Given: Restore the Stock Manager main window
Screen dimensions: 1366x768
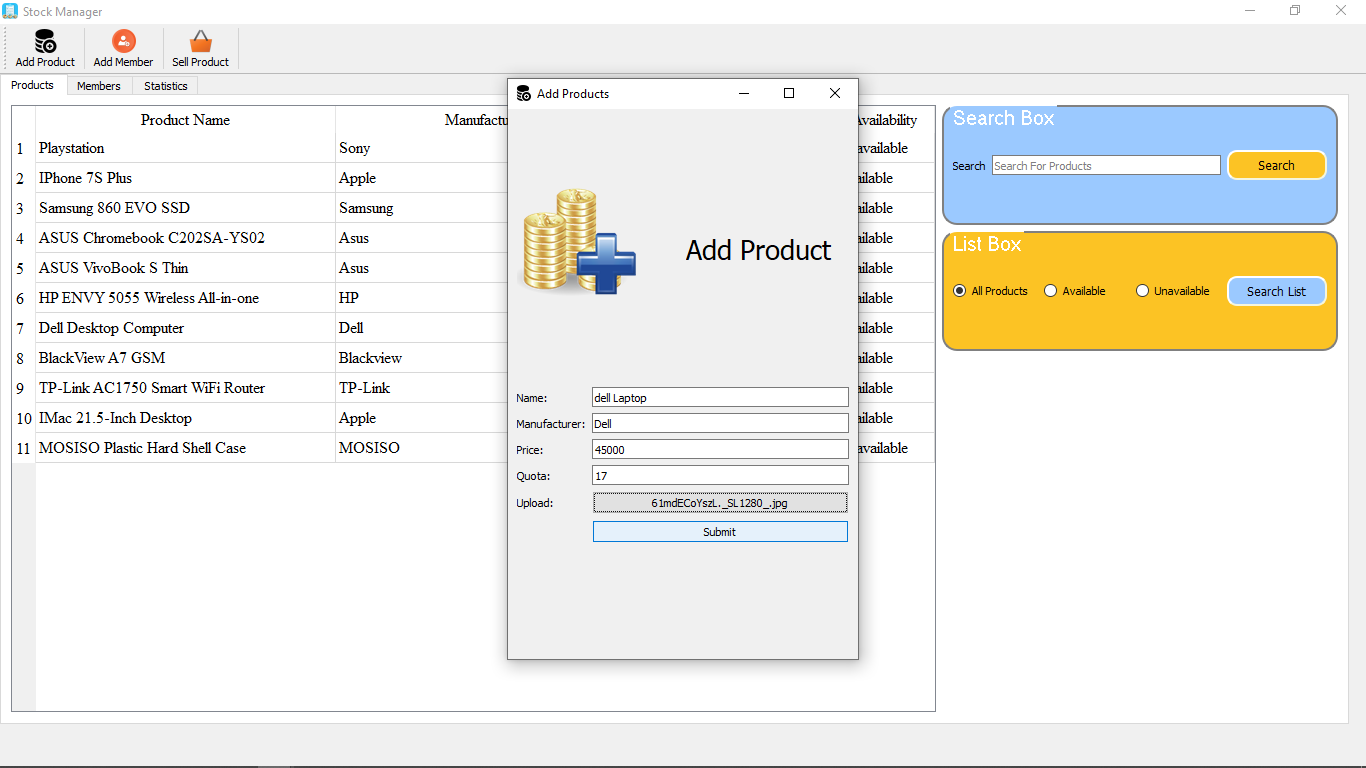Looking at the screenshot, I should click(x=1295, y=10).
